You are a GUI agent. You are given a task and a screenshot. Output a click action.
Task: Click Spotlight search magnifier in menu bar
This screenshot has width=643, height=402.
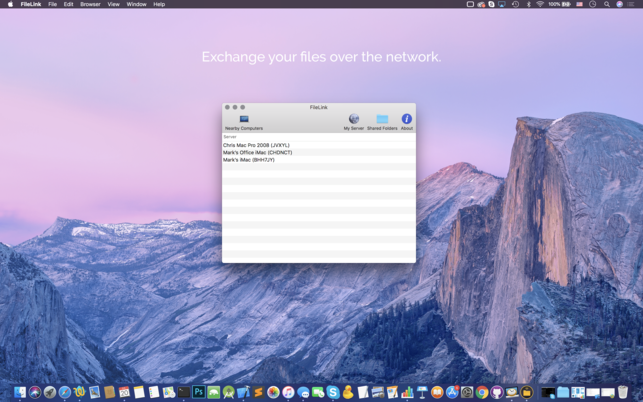606,4
